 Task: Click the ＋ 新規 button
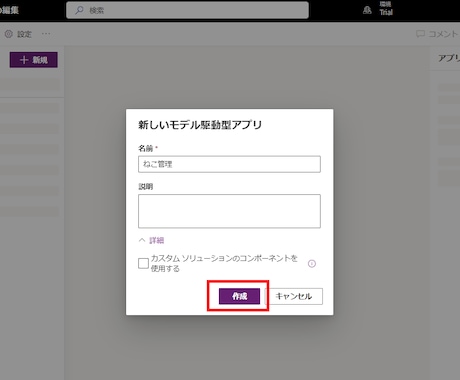click(x=33, y=60)
